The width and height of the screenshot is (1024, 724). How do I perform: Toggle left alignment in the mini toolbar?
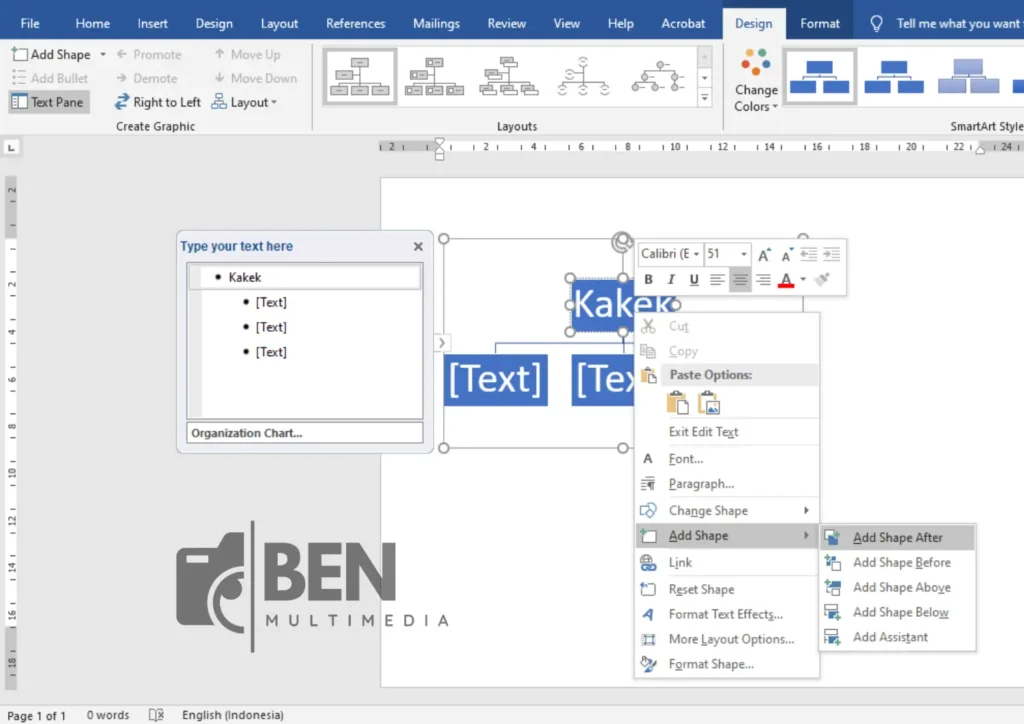tap(718, 279)
